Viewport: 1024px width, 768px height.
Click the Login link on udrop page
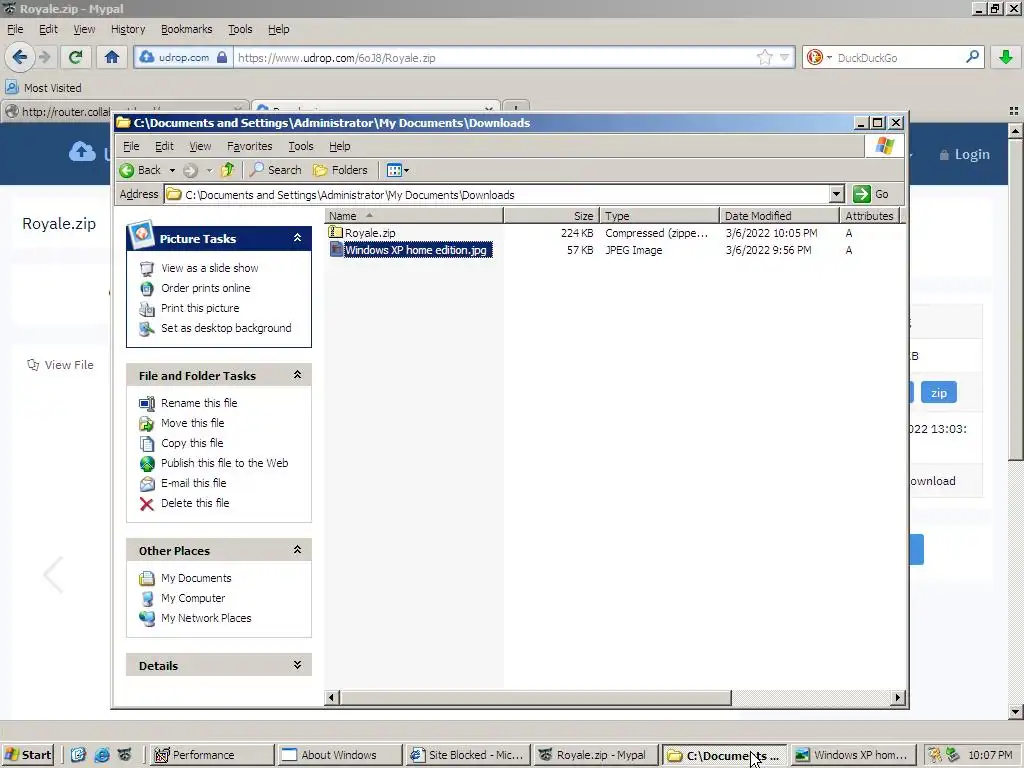click(965, 154)
